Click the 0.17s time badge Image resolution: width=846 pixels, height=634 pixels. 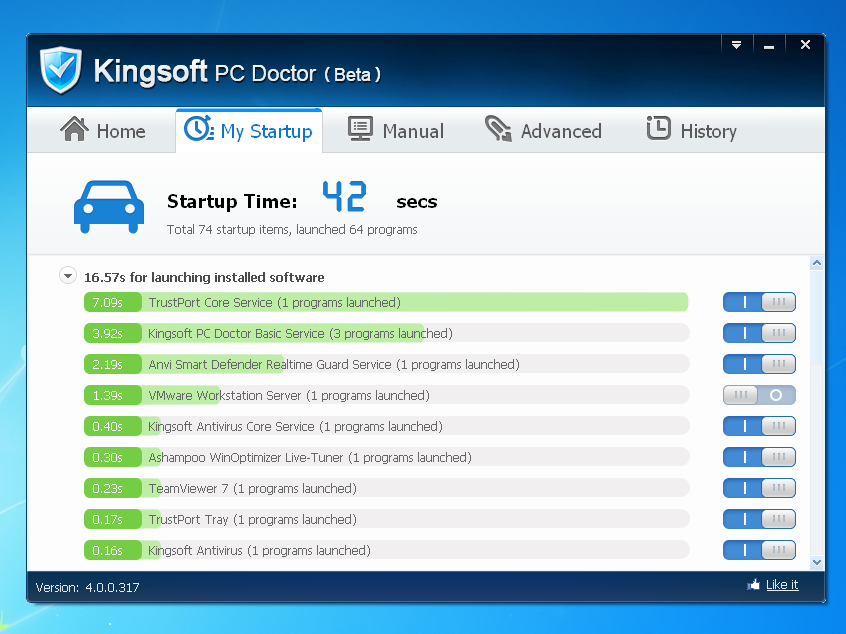pos(112,519)
